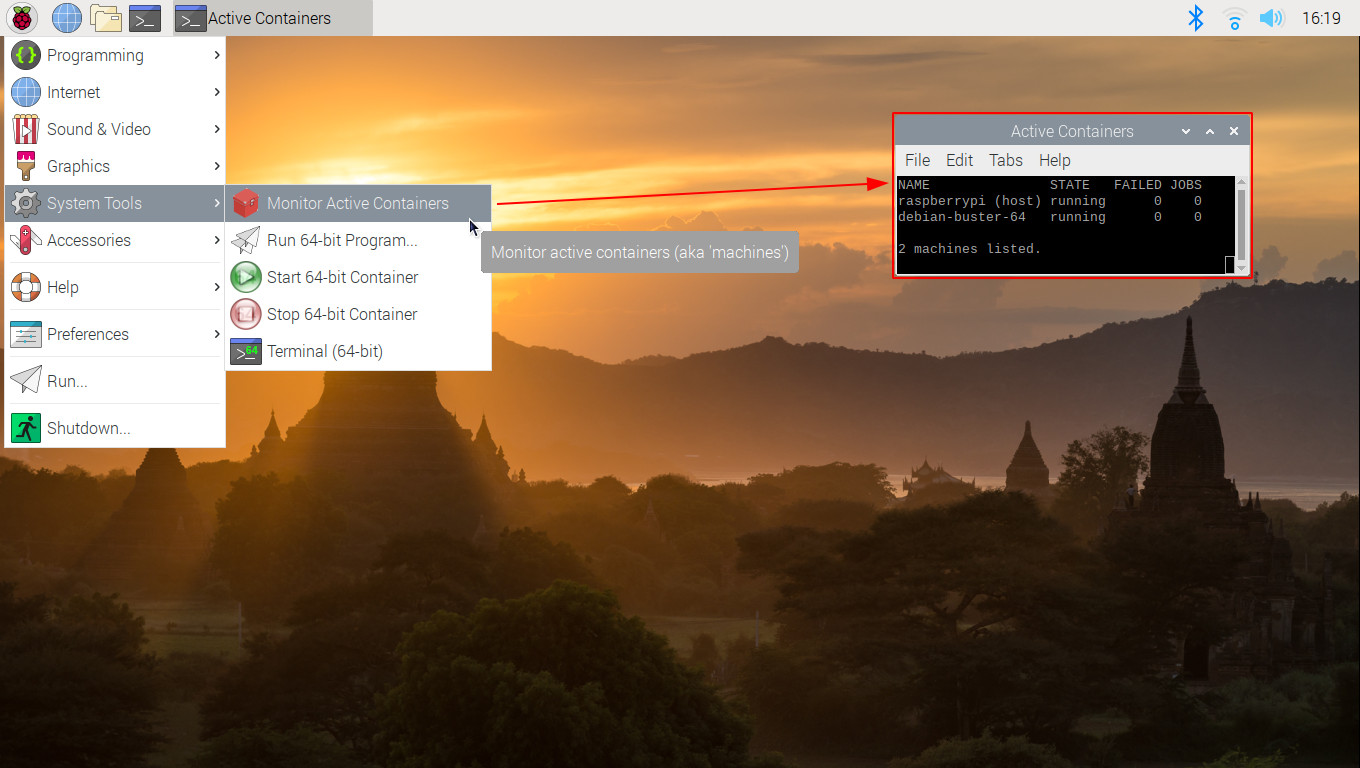Viewport: 1360px width, 768px height.
Task: Click the Preferences menu icon
Action: tap(26, 334)
